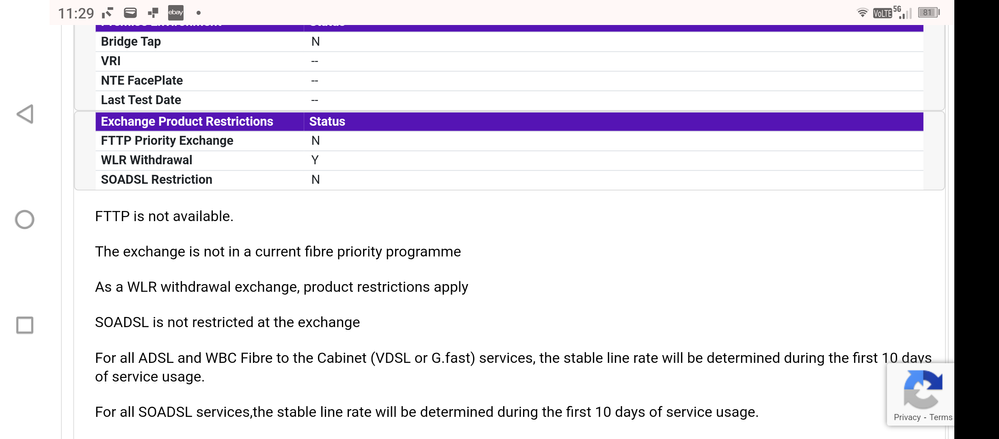Click the Last Test Date row label
This screenshot has width=999, height=439.
coord(141,100)
